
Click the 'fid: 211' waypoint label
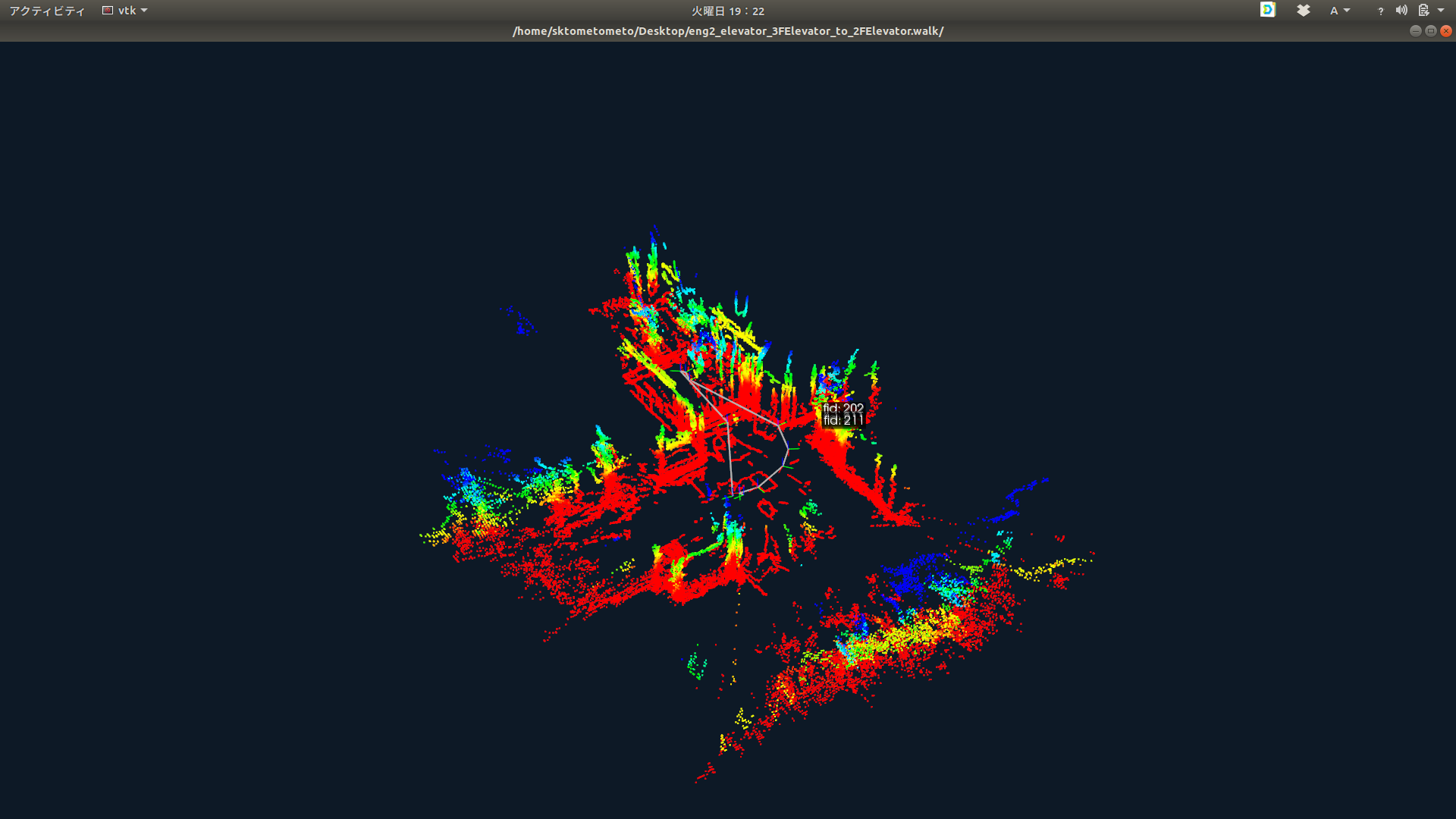coord(843,420)
